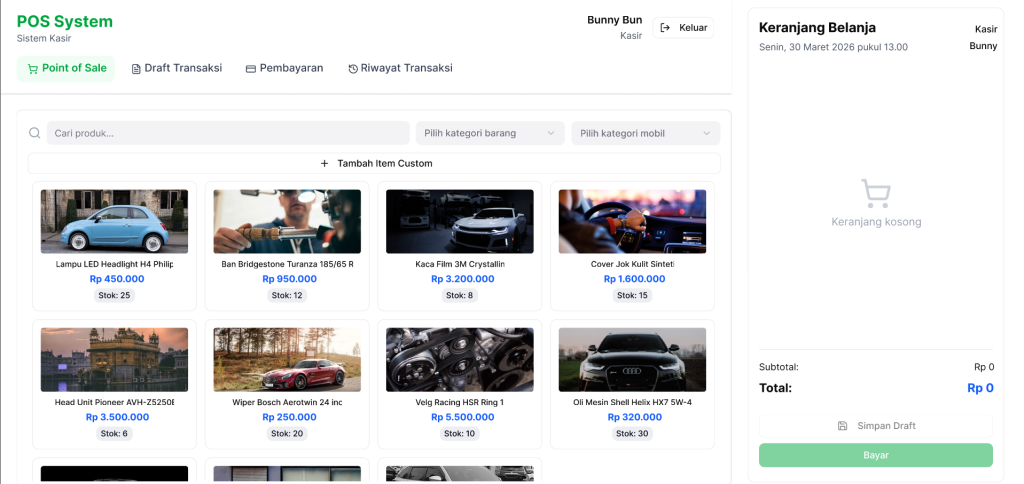Go to the Pembayaran tab

(x=284, y=69)
